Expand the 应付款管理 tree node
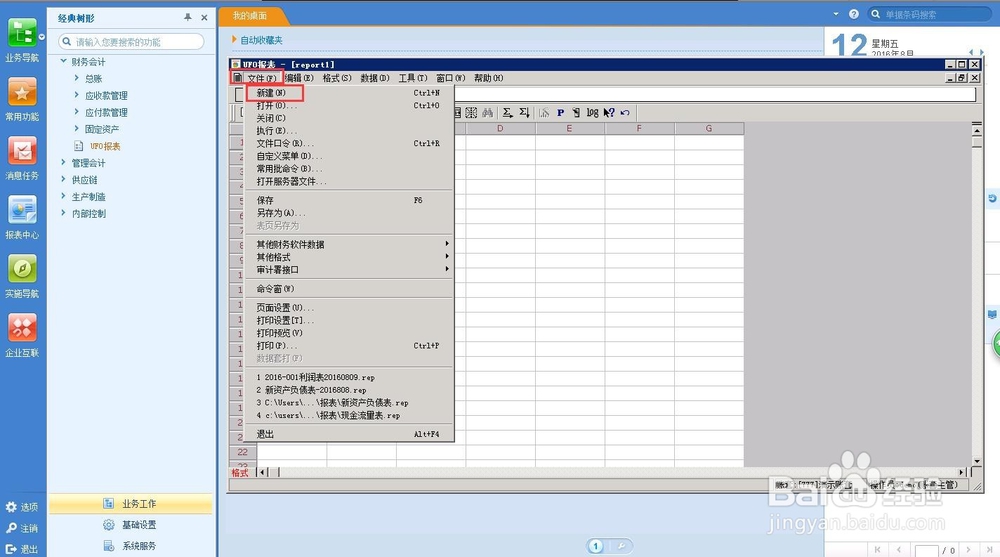 [x=77, y=112]
